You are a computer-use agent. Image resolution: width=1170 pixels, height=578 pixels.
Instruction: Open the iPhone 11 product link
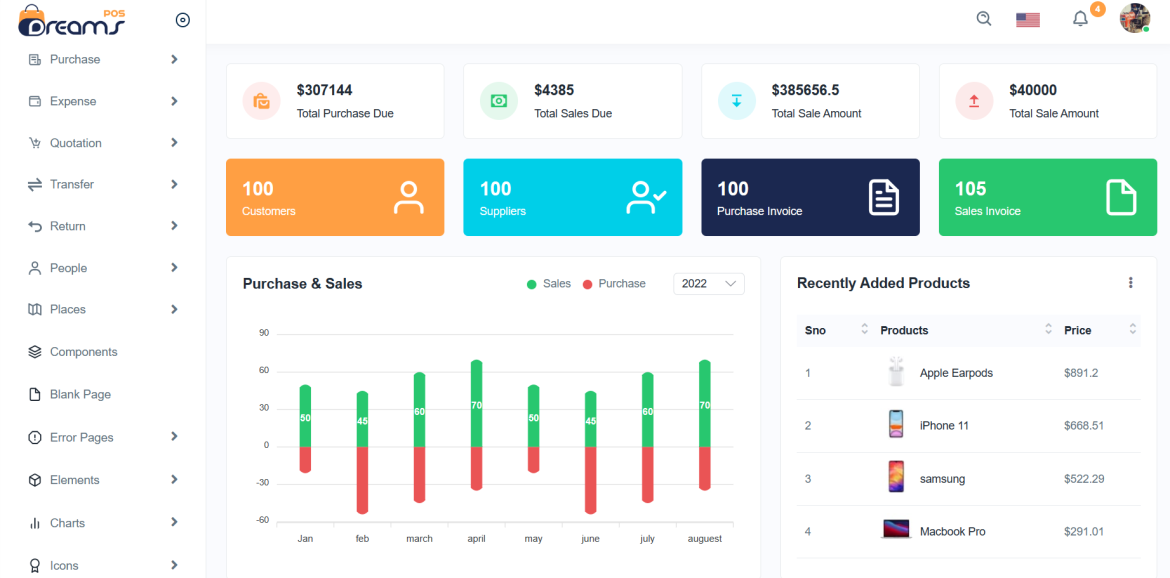[942, 425]
